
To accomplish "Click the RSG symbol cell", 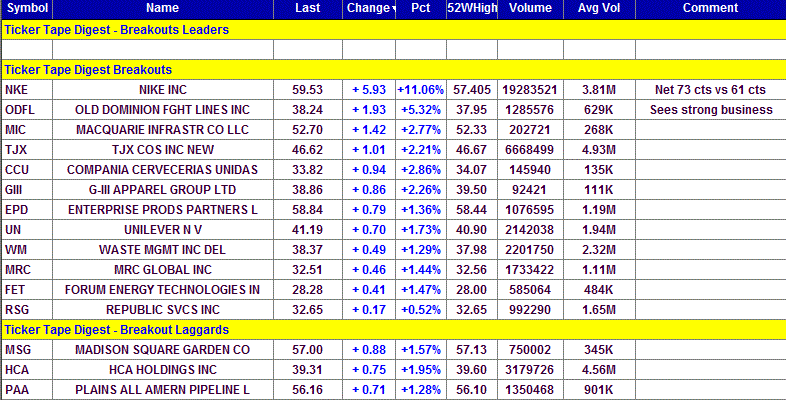I will [x=27, y=310].
